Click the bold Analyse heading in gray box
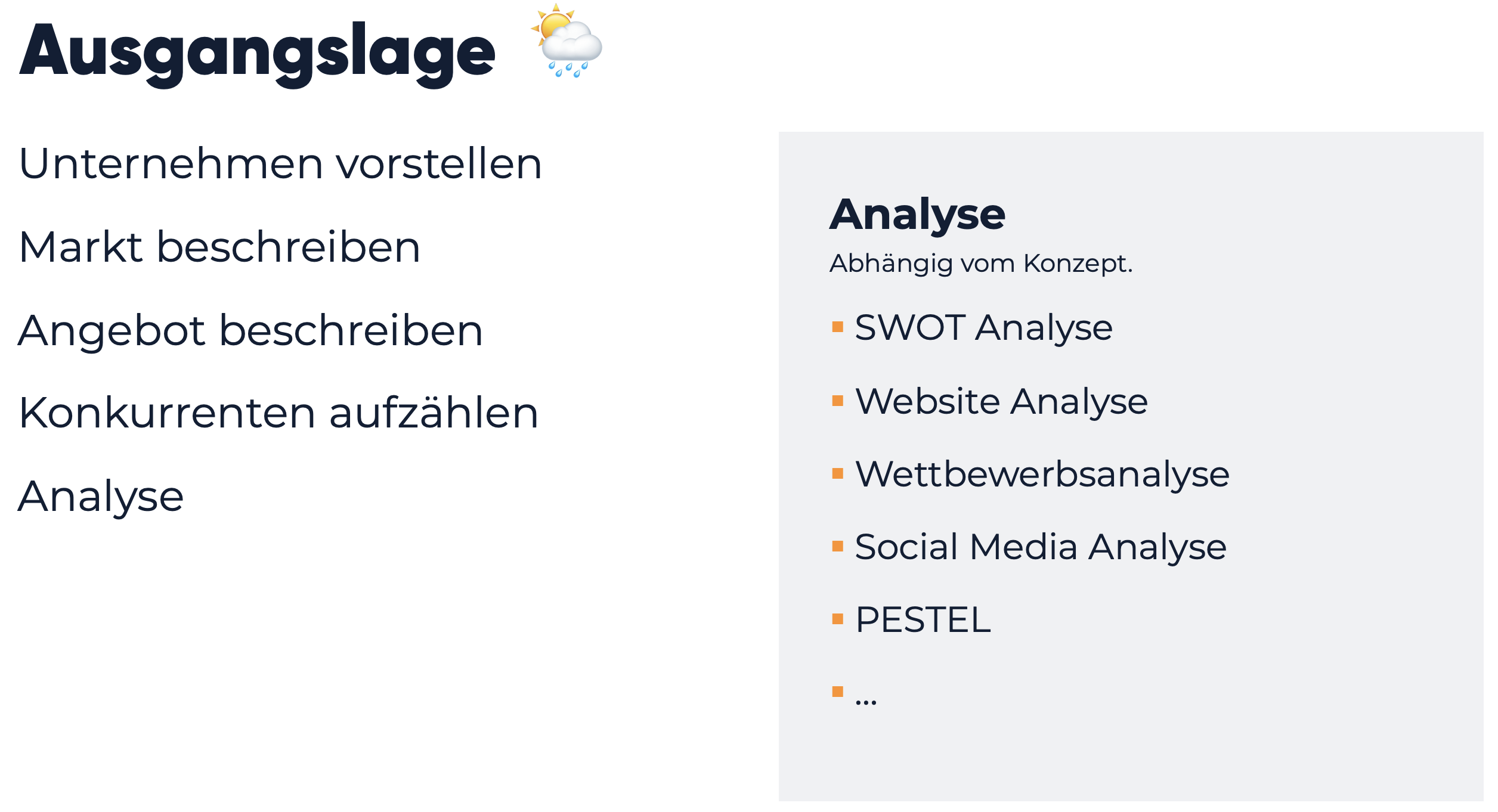 [x=917, y=215]
